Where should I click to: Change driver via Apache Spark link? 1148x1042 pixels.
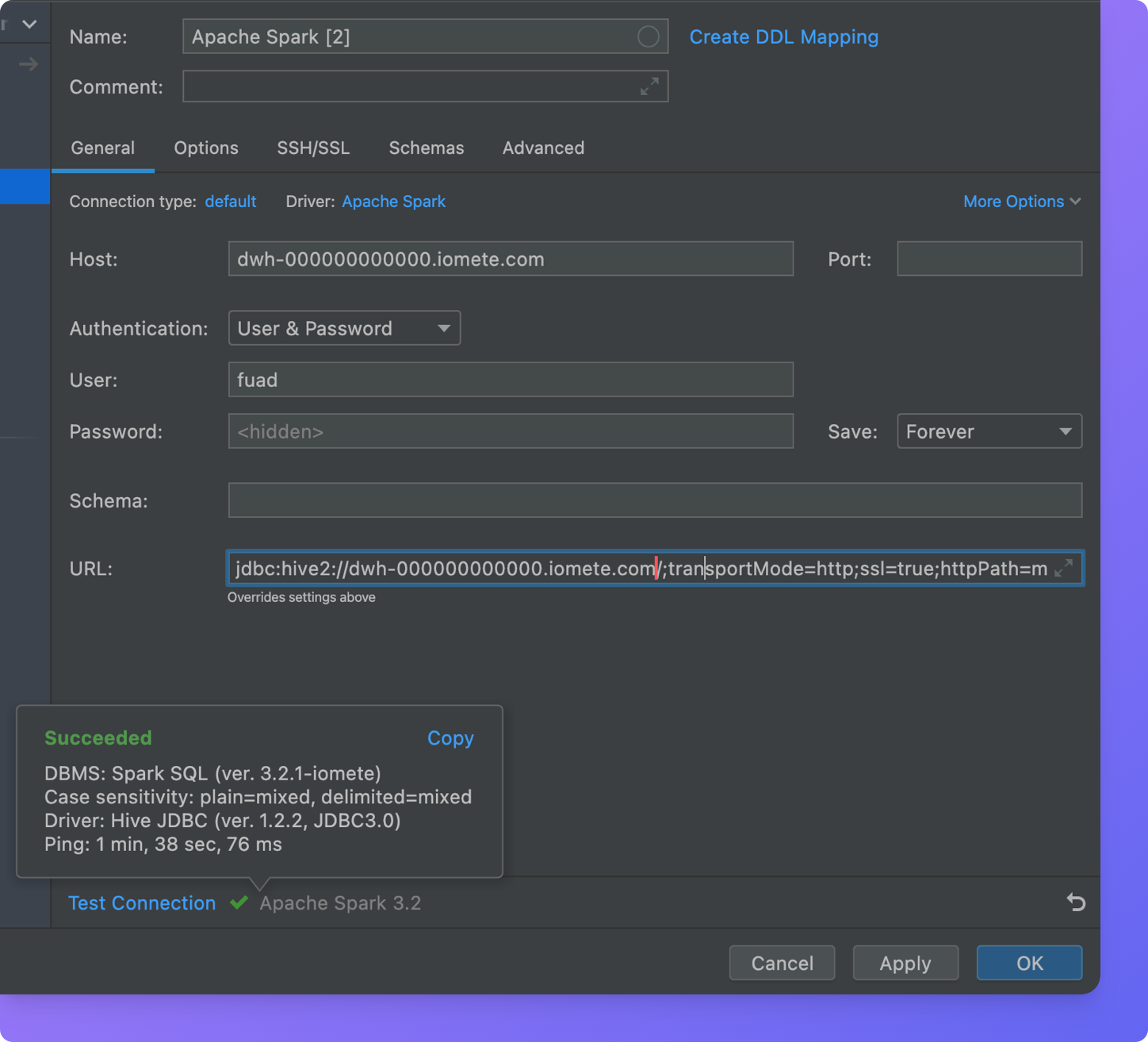pyautogui.click(x=393, y=201)
